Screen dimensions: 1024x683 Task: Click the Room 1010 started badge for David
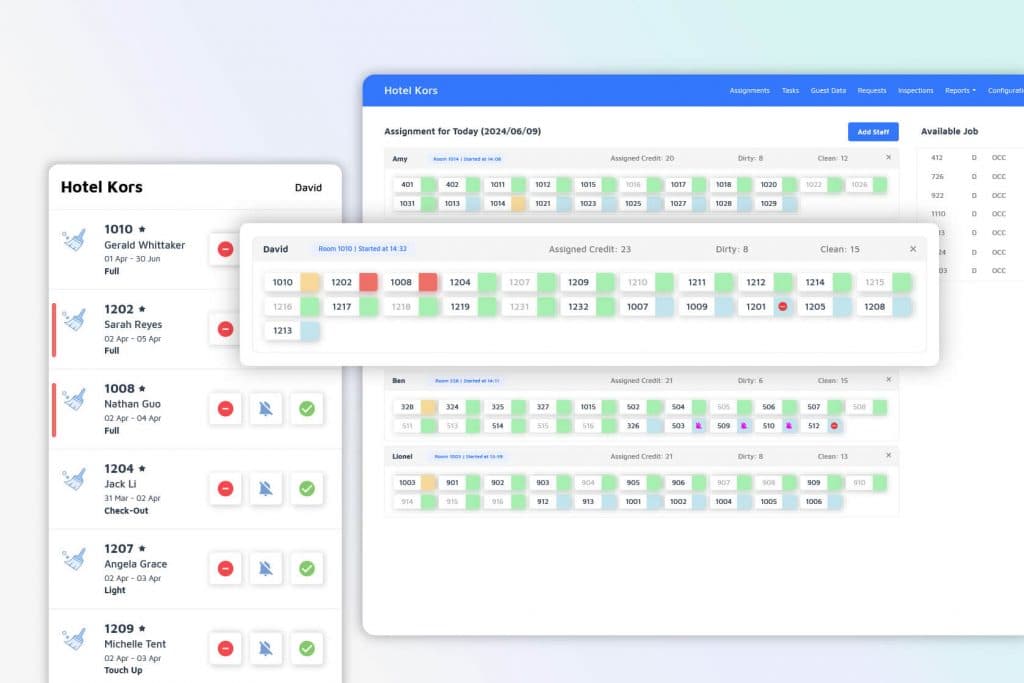[x=362, y=249]
